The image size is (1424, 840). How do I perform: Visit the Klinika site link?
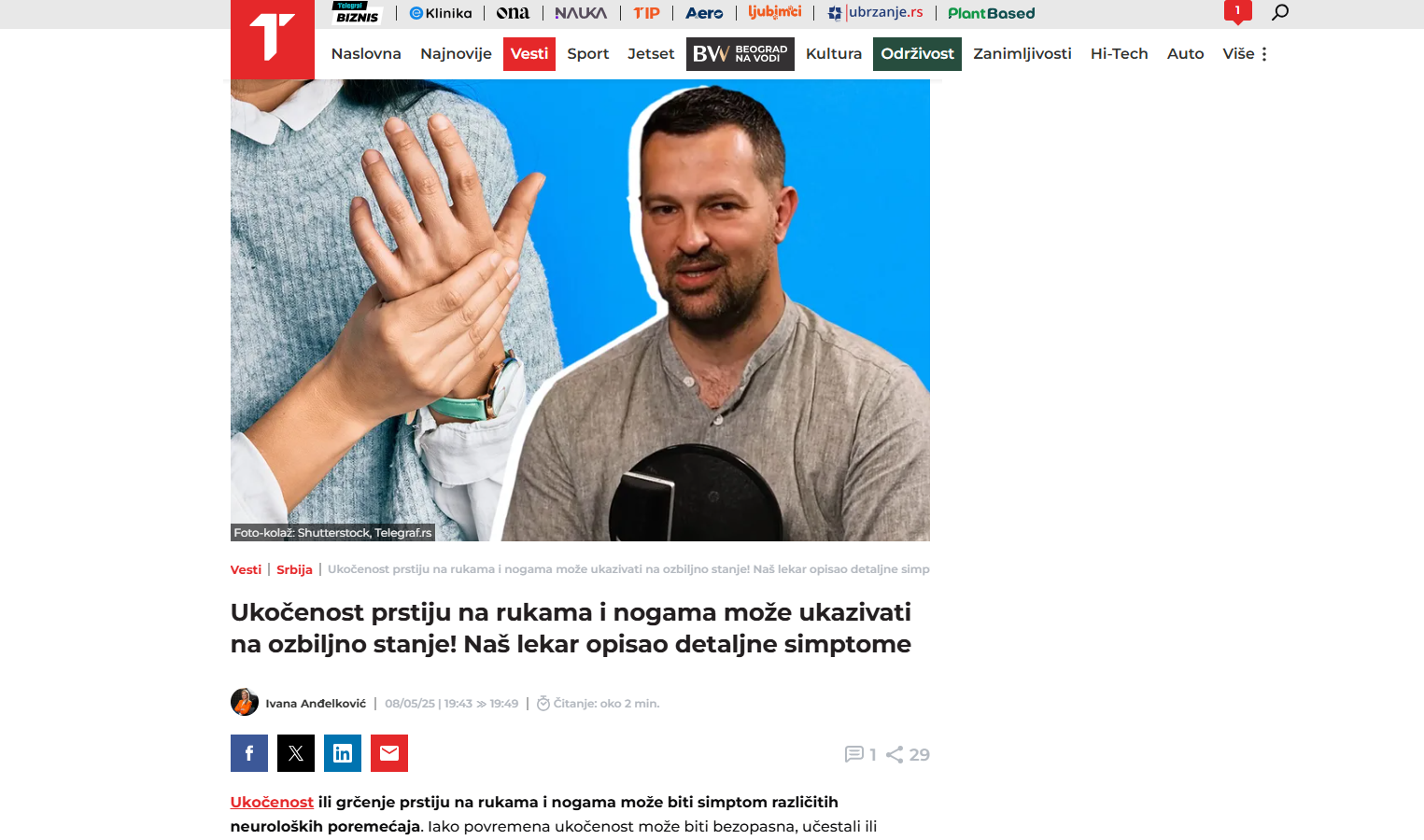[x=441, y=13]
